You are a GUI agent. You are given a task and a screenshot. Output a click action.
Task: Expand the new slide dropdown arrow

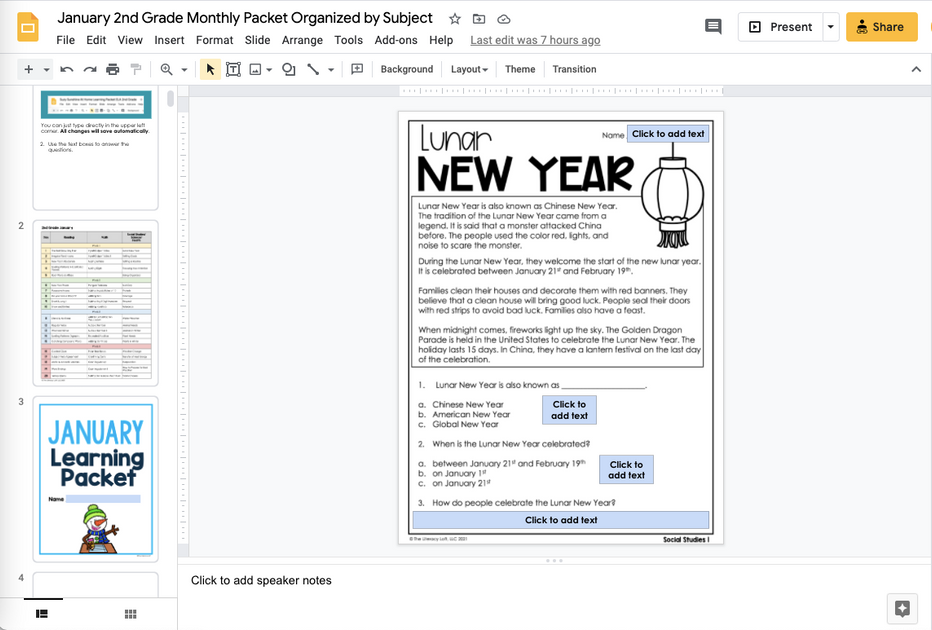click(x=44, y=69)
